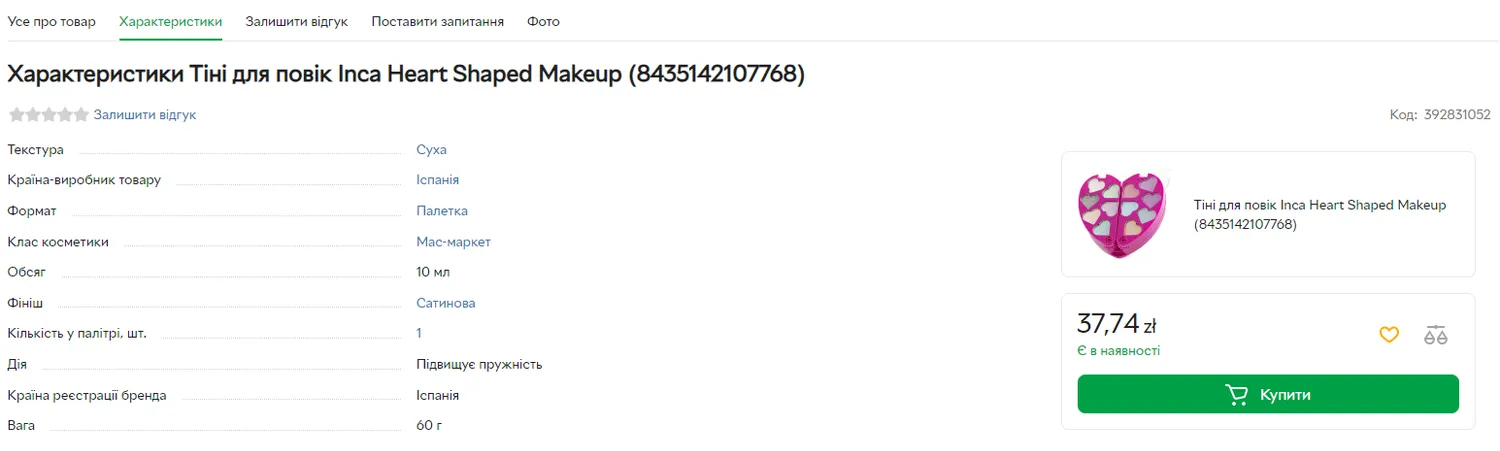The image size is (1500, 451).
Task: Click the Палетка format link
Action: 442,211
